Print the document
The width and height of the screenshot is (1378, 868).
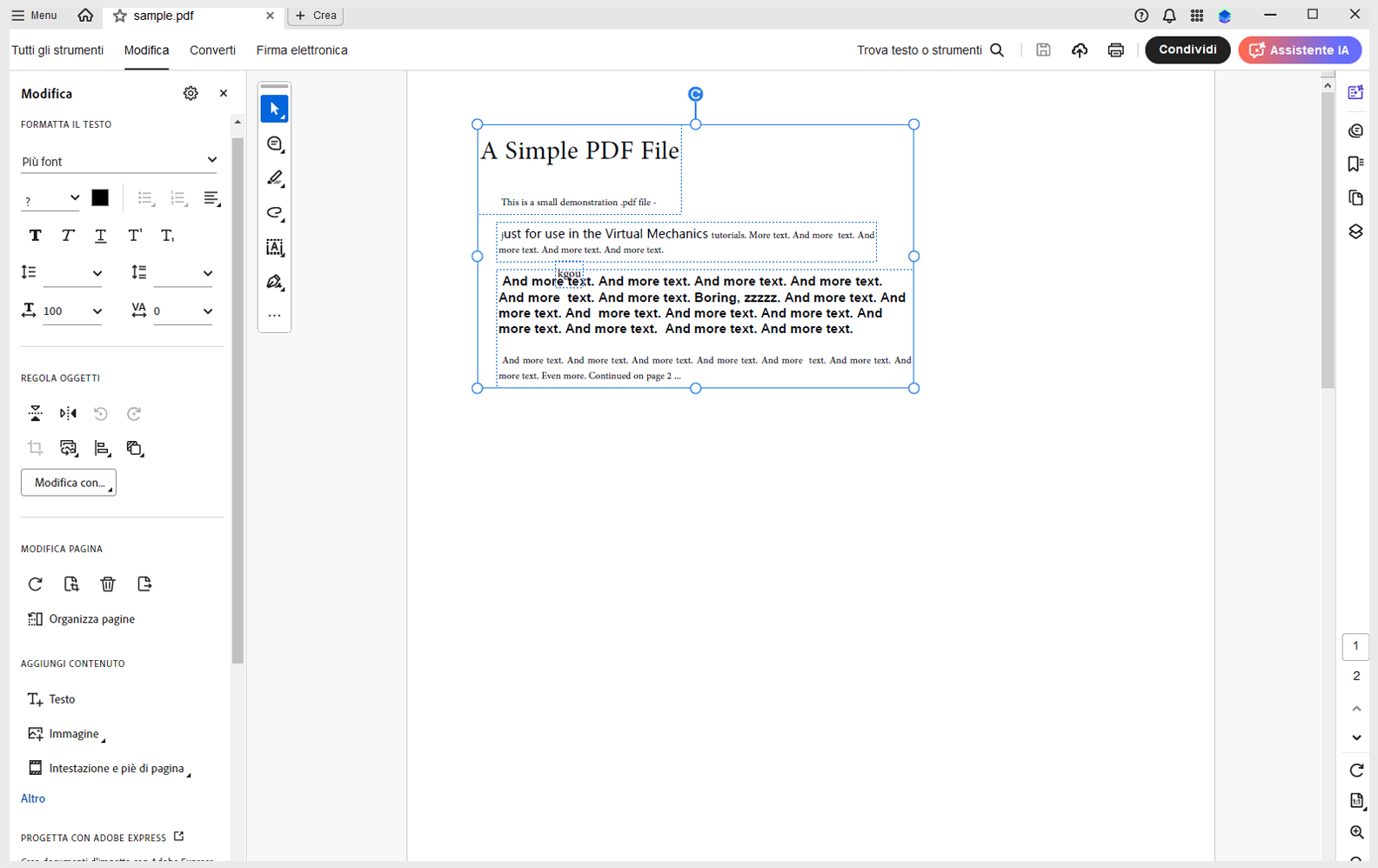(x=1116, y=50)
